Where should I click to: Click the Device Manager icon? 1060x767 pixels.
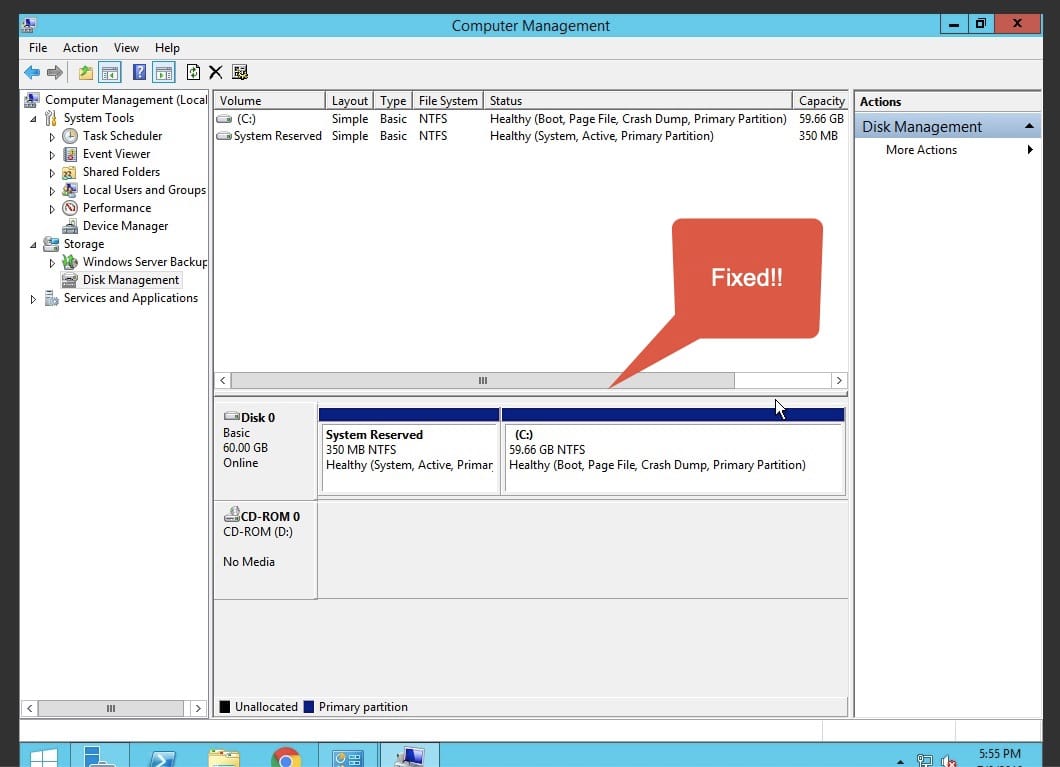click(x=68, y=226)
